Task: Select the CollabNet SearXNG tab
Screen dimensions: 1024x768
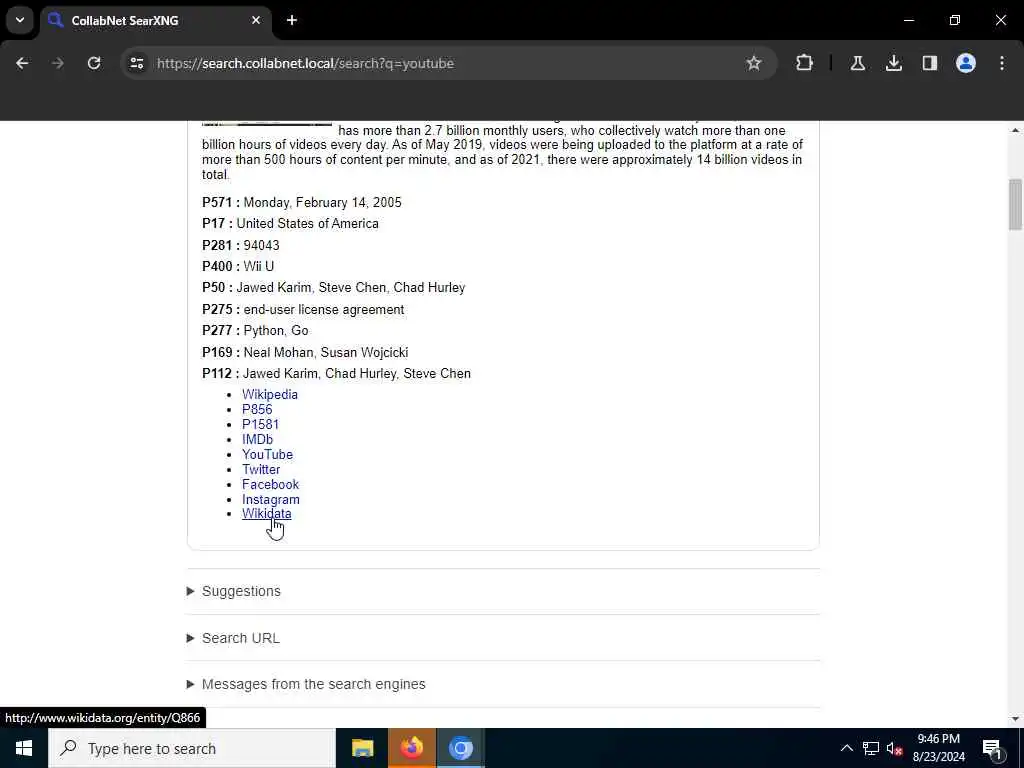Action: tap(157, 20)
